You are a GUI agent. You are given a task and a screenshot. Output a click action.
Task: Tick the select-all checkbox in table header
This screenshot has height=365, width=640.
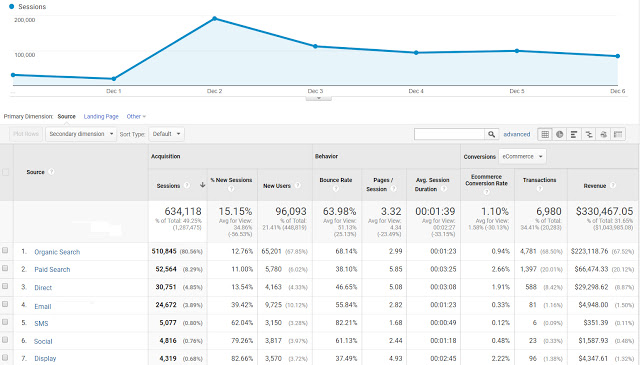[6, 172]
